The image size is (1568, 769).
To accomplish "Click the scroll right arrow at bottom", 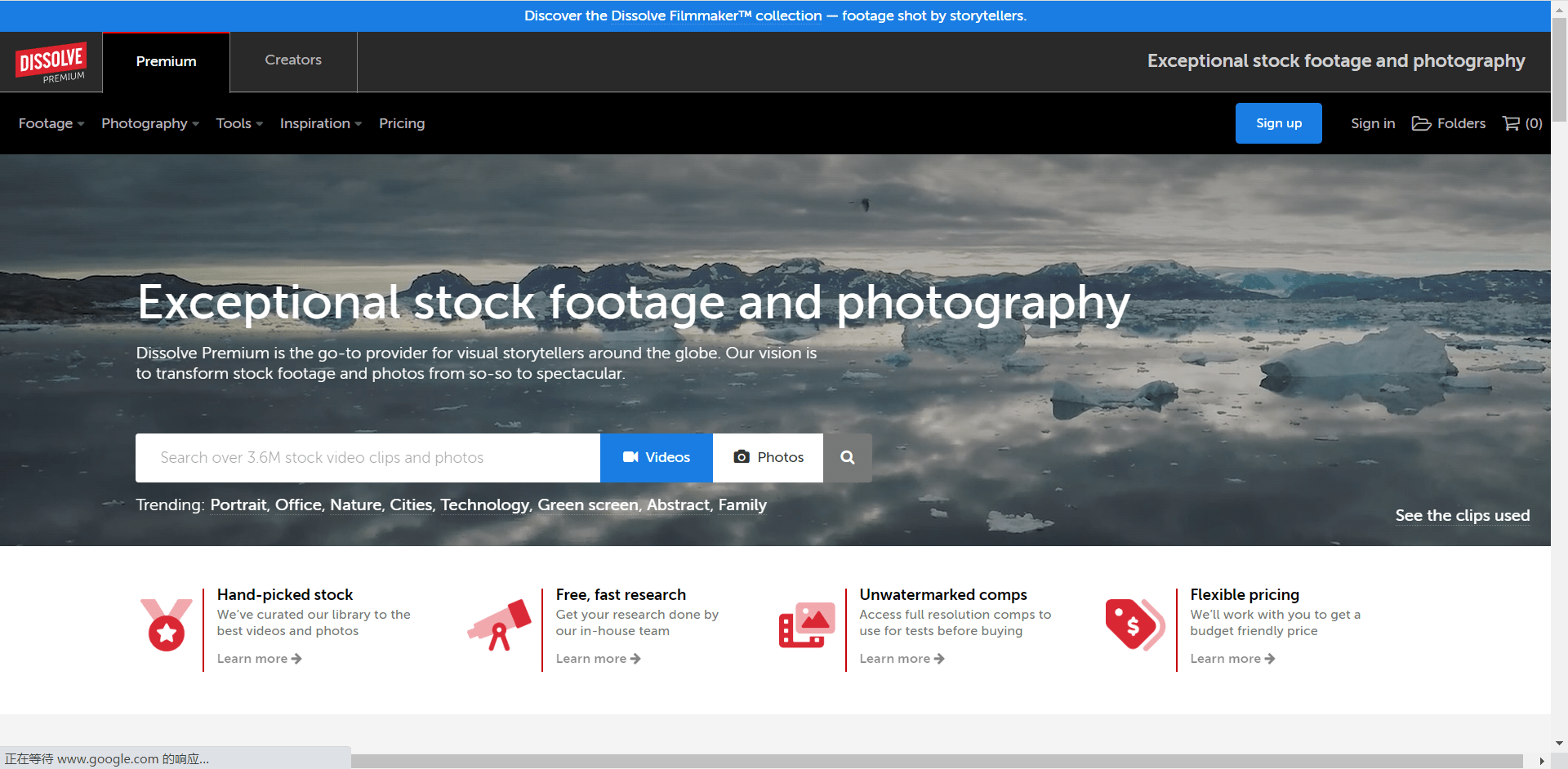I will point(1541,761).
